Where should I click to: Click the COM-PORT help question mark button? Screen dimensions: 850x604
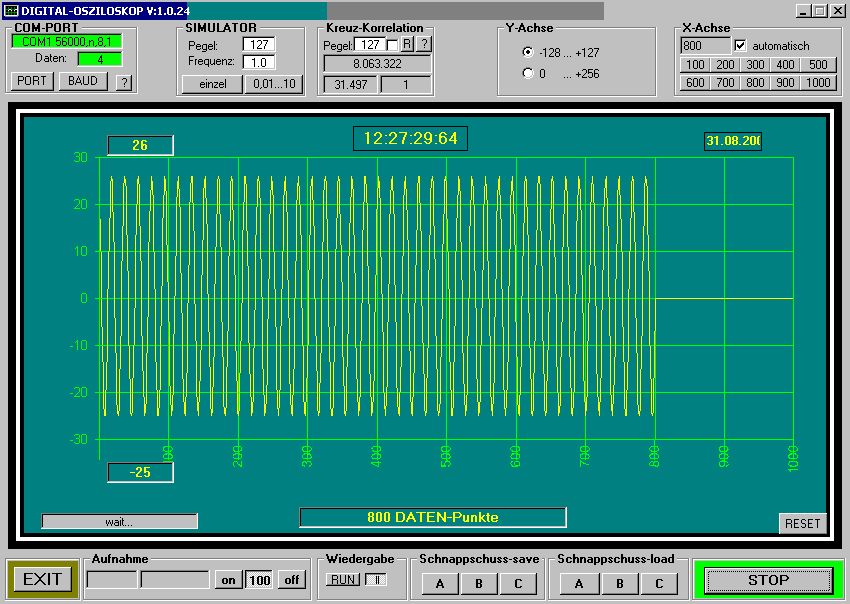tap(124, 82)
